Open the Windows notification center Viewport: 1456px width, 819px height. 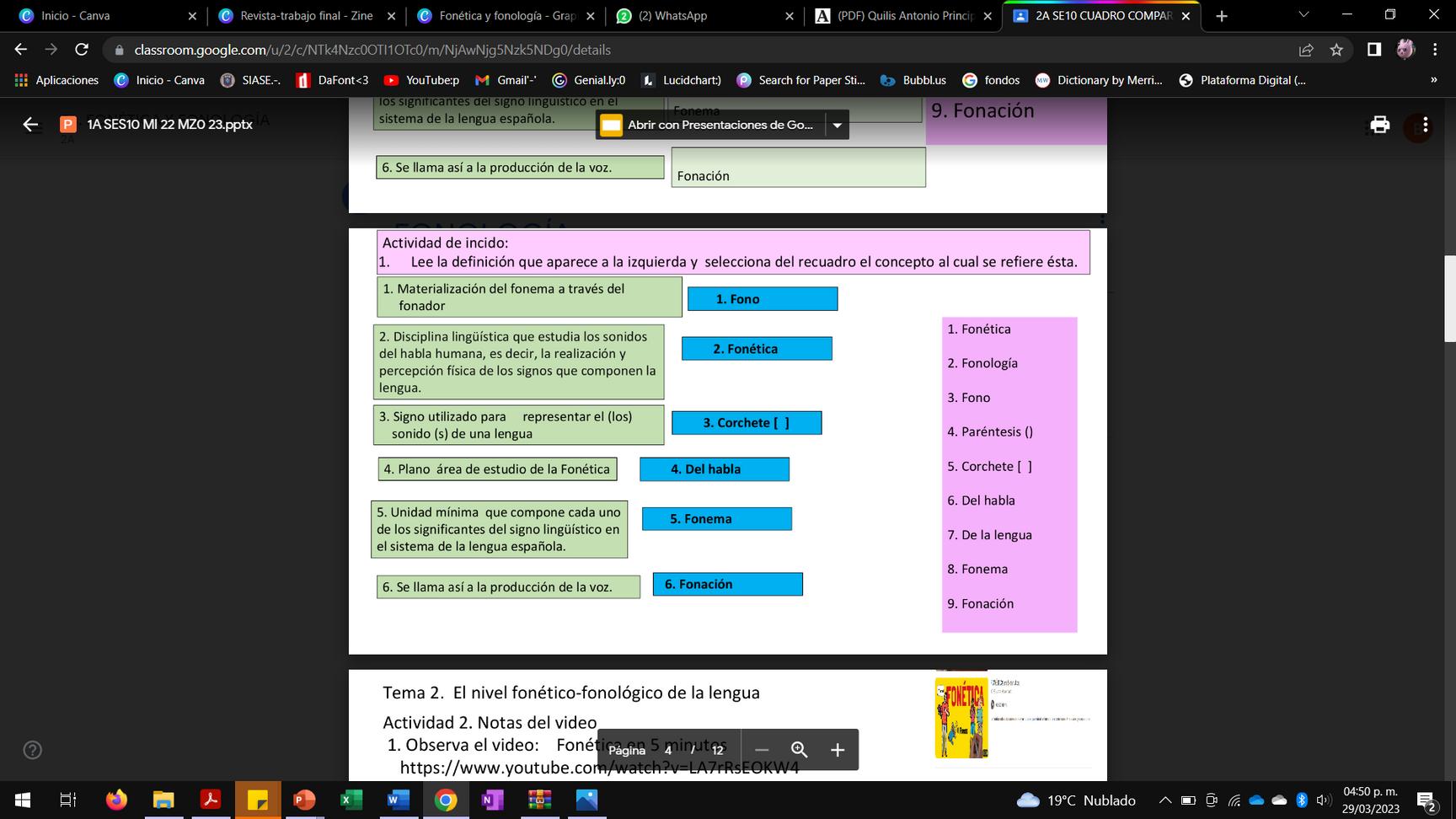(x=1426, y=800)
